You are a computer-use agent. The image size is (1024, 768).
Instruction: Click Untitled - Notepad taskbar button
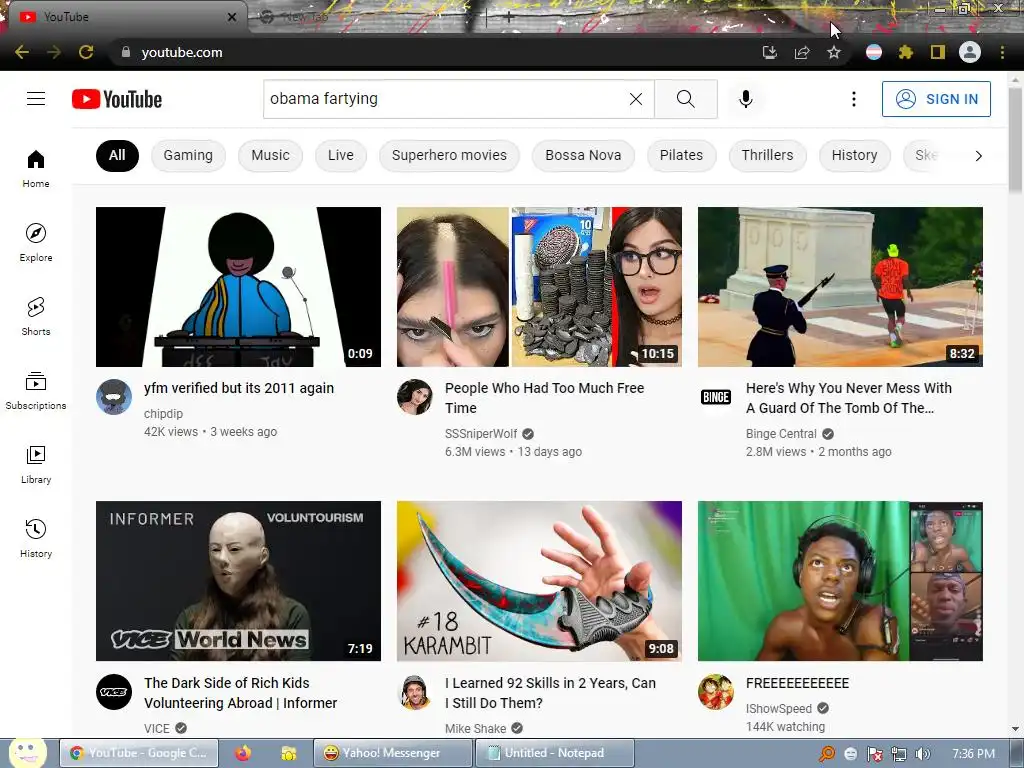tap(554, 753)
